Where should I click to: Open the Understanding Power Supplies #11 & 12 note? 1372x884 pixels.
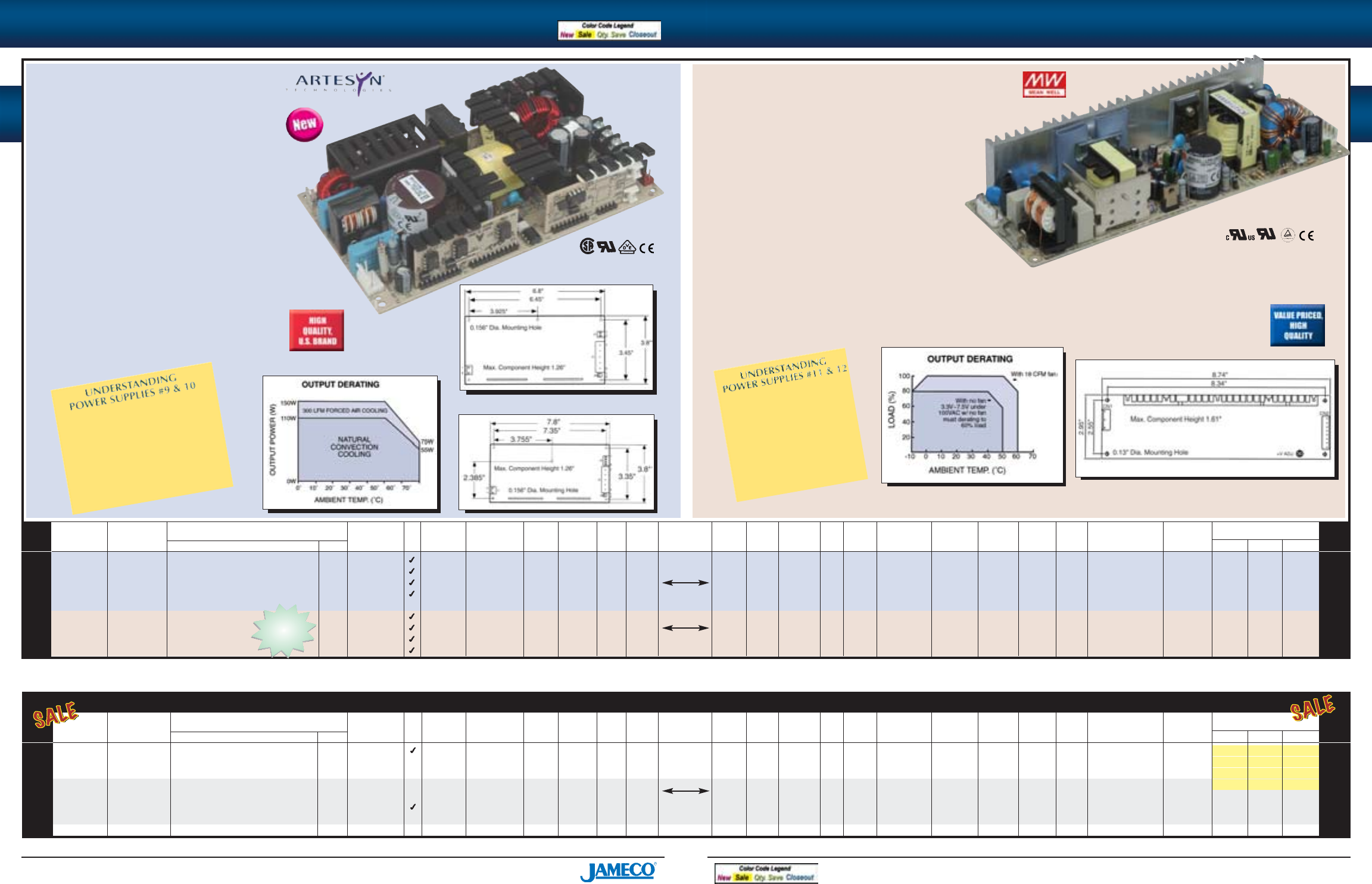(x=791, y=425)
